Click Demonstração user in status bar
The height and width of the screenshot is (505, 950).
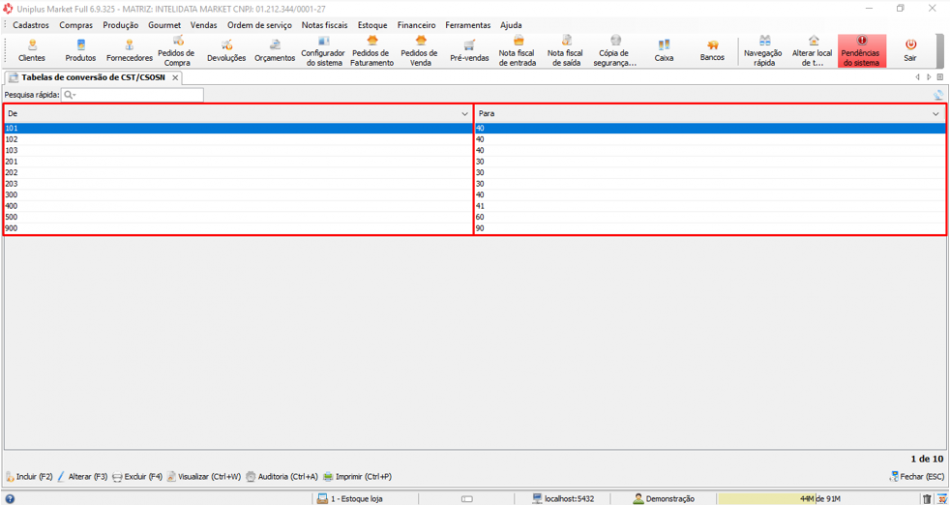(x=663, y=499)
